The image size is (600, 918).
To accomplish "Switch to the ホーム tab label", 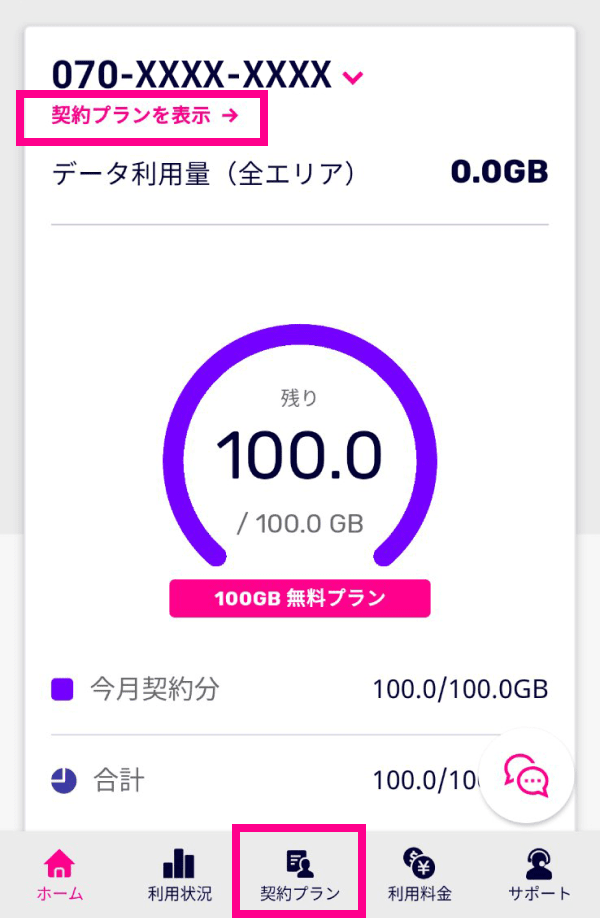I will 60,893.
